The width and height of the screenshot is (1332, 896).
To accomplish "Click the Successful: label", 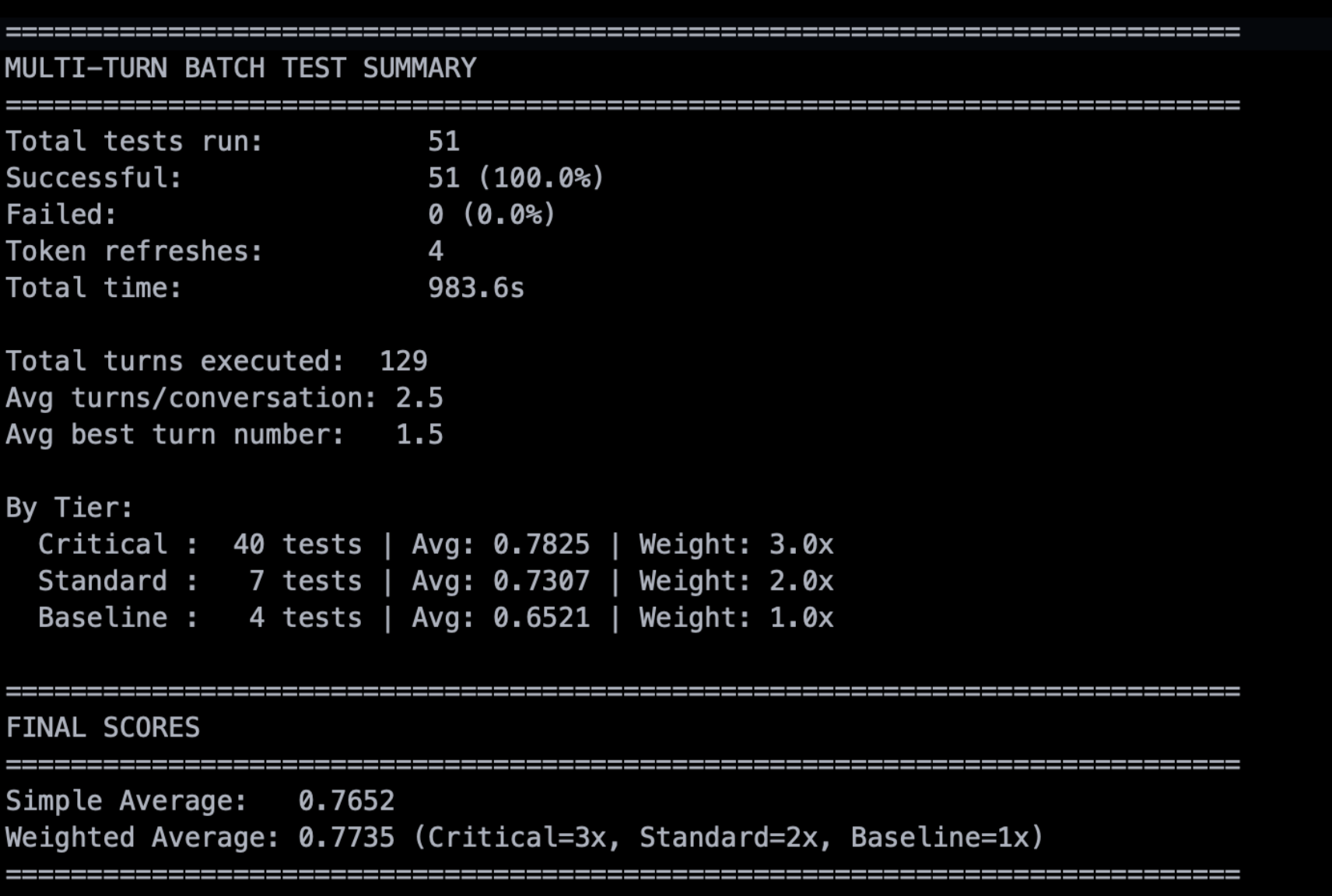I will coord(94,178).
